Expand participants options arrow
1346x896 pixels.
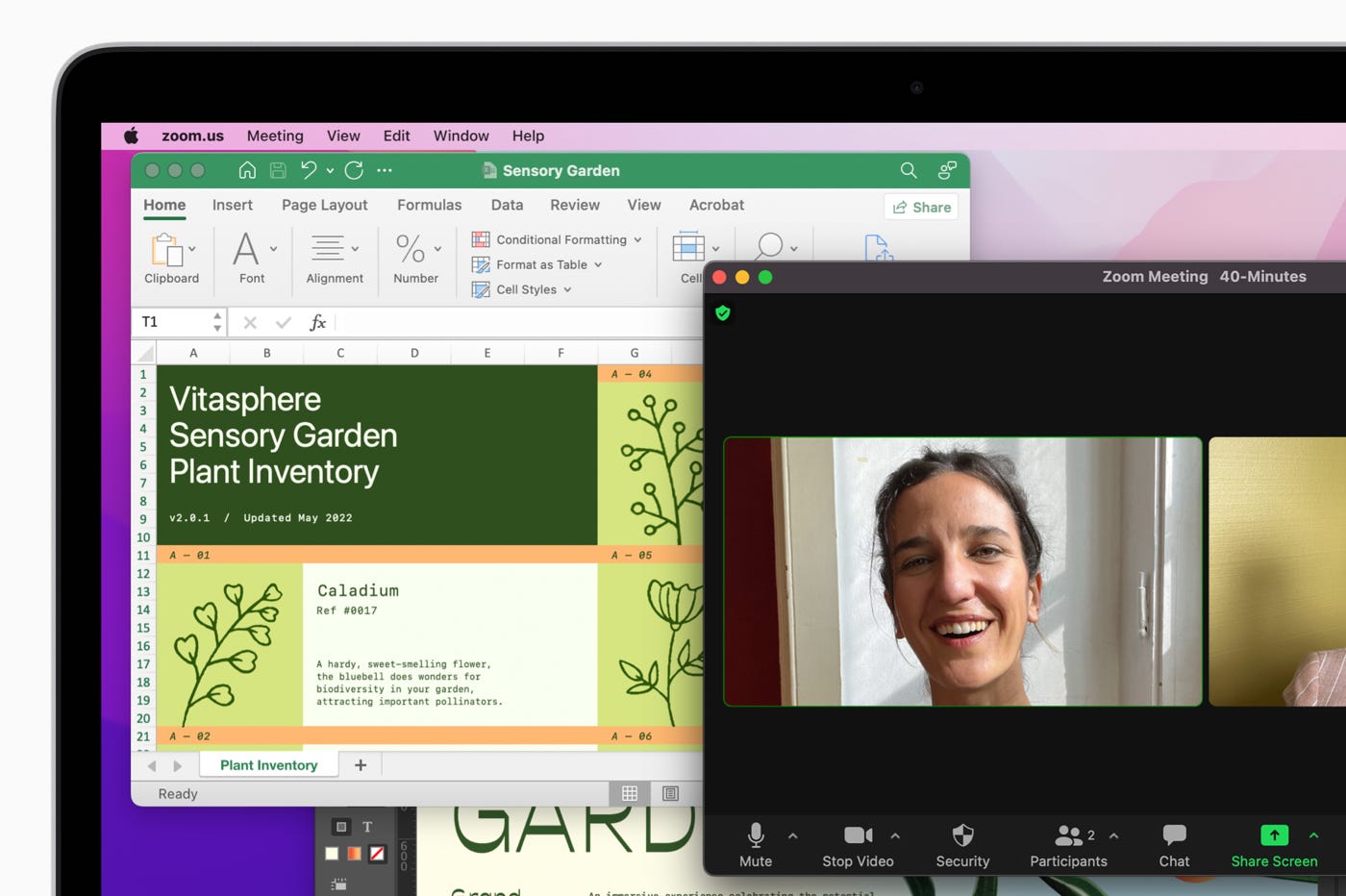point(1113,835)
